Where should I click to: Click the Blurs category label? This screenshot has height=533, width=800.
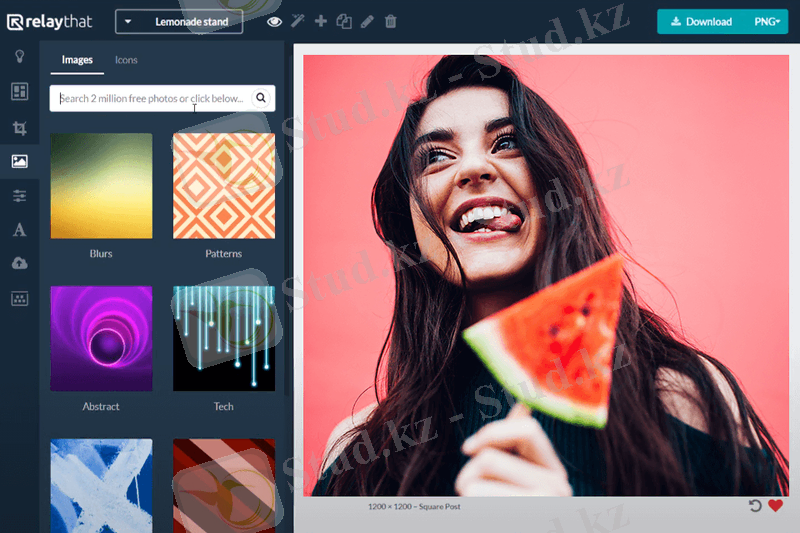[x=101, y=253]
